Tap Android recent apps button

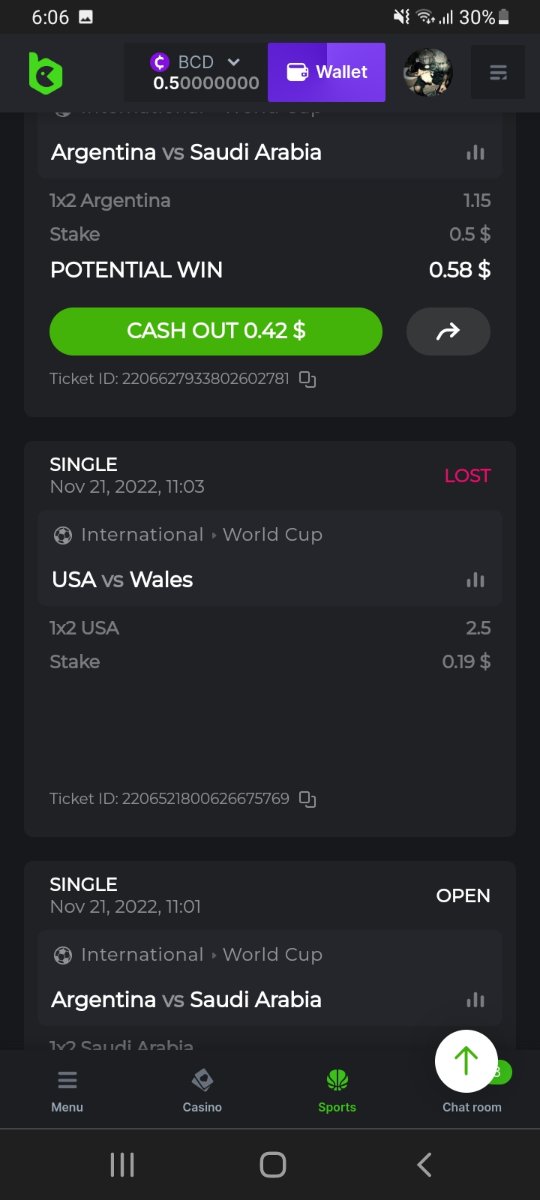pyautogui.click(x=122, y=1164)
